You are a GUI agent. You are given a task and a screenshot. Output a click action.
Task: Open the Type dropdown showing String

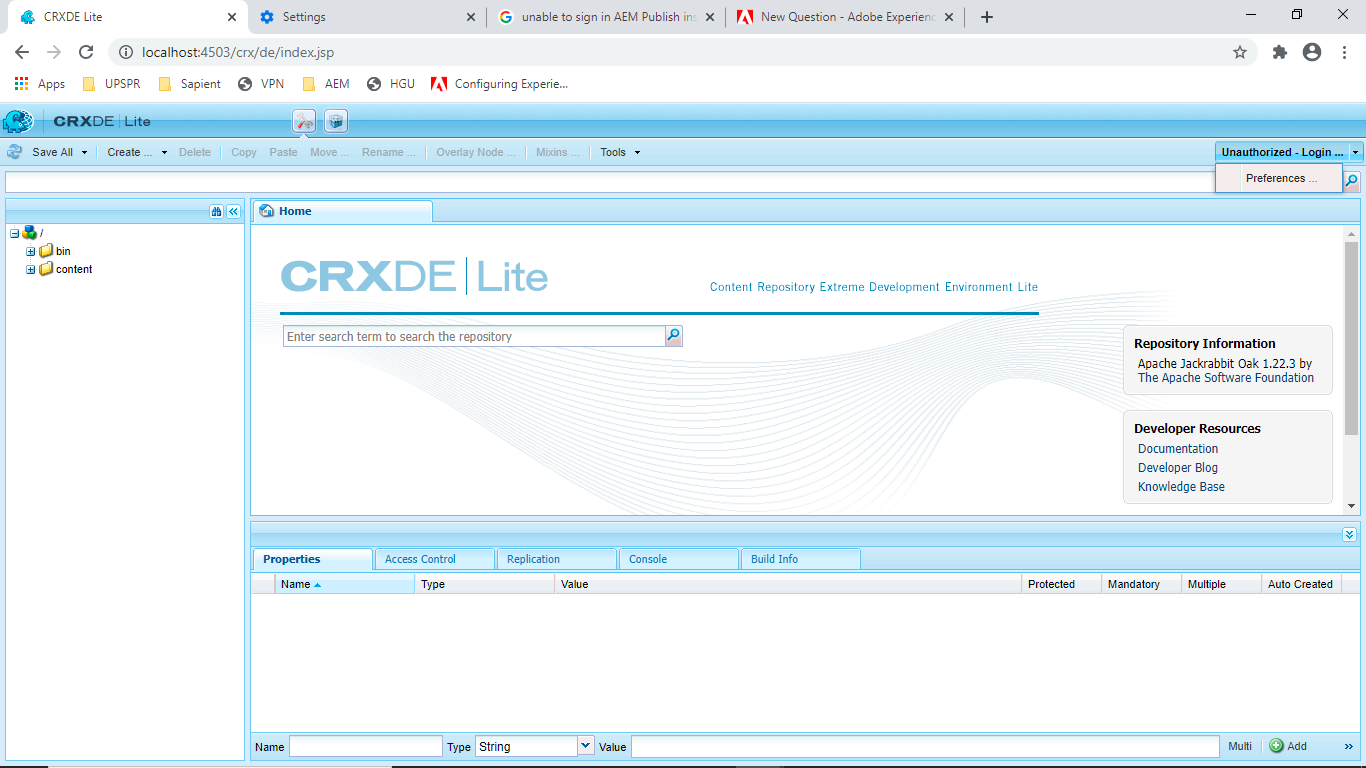tap(583, 745)
